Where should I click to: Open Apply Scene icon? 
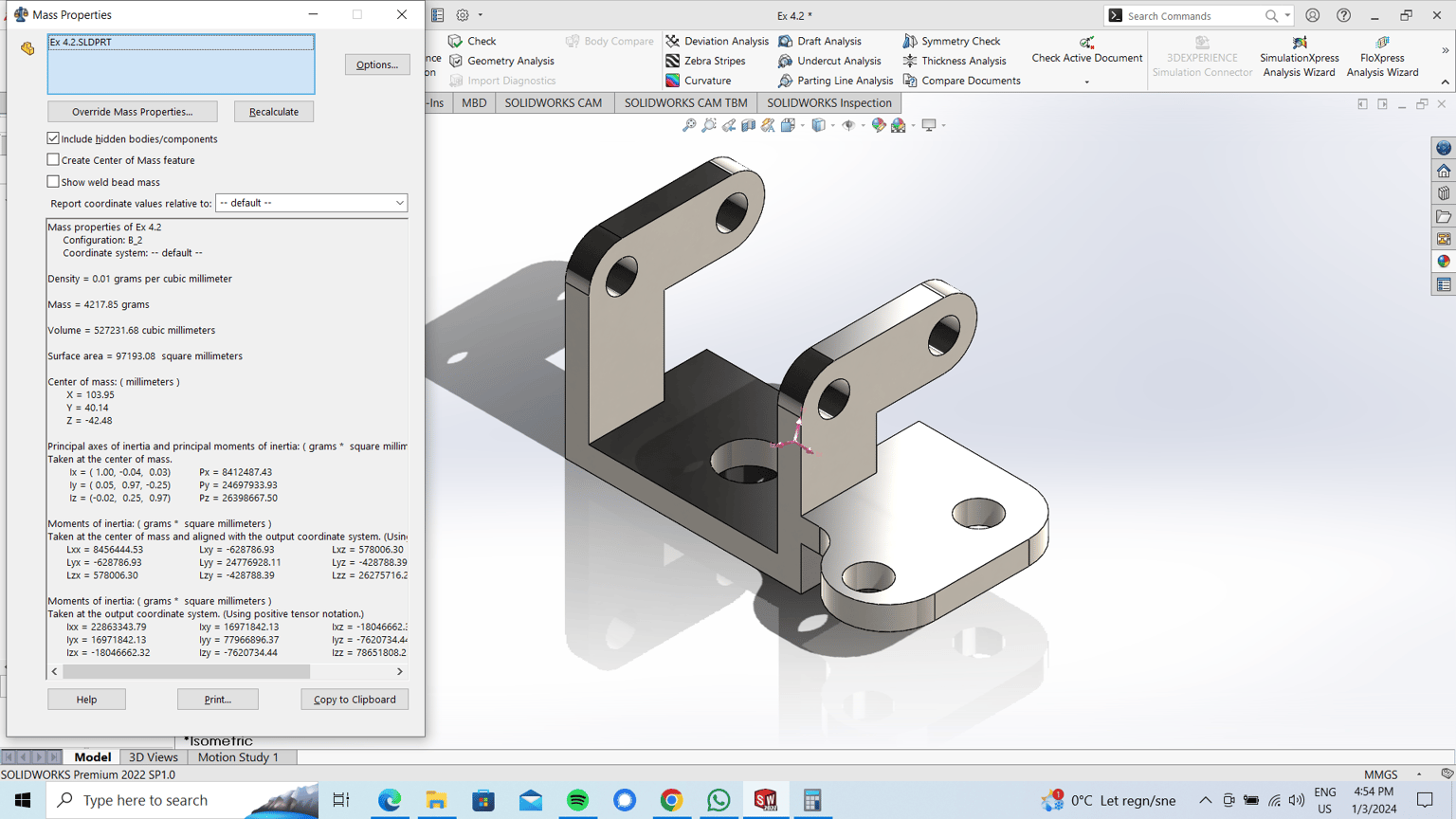899,125
